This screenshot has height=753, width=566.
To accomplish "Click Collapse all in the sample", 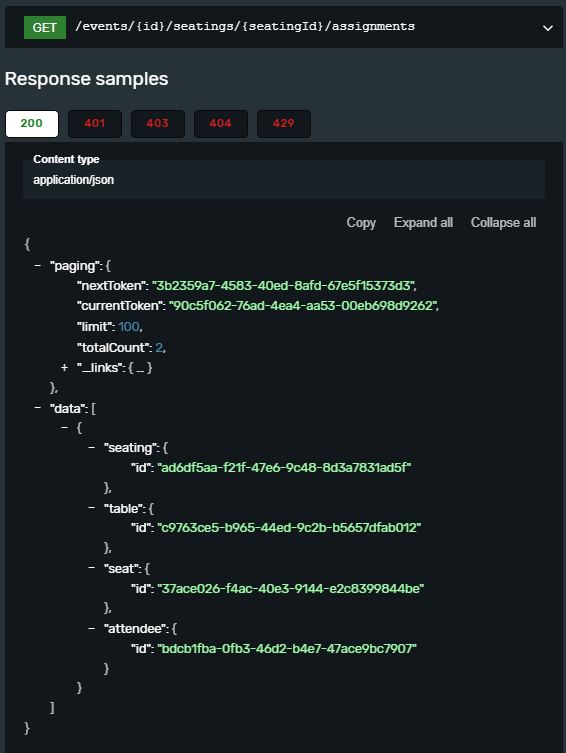I will click(503, 223).
